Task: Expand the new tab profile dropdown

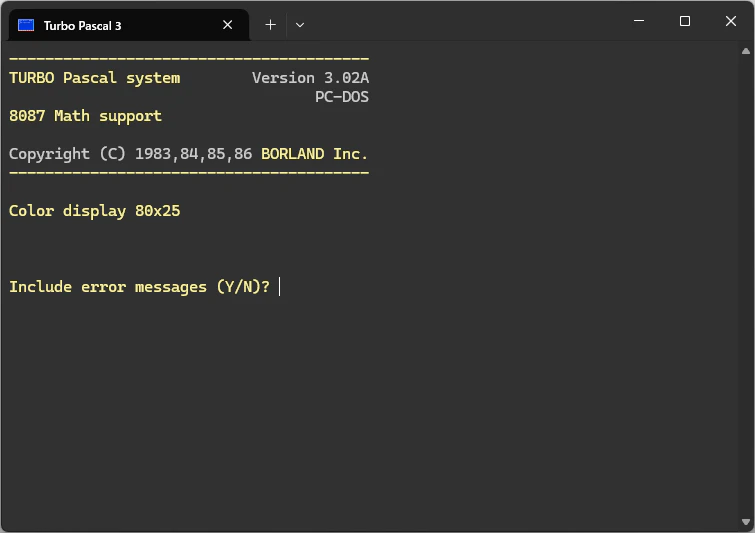Action: [x=299, y=25]
